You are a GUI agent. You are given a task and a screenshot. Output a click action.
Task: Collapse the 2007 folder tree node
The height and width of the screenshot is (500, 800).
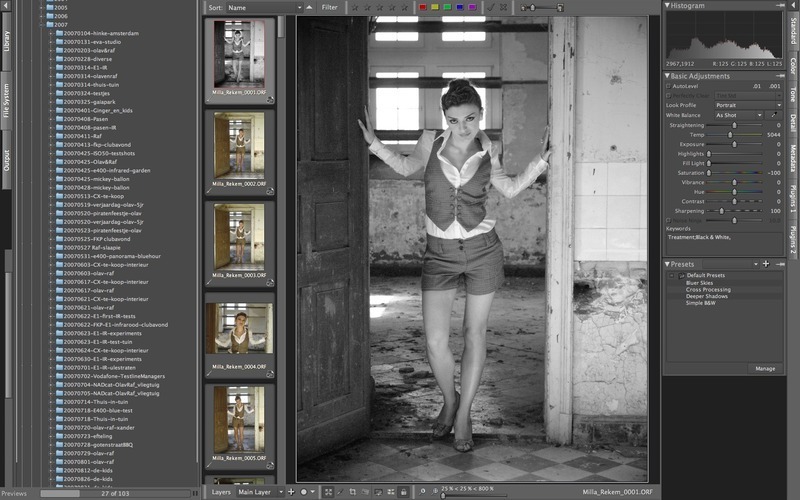(x=42, y=24)
